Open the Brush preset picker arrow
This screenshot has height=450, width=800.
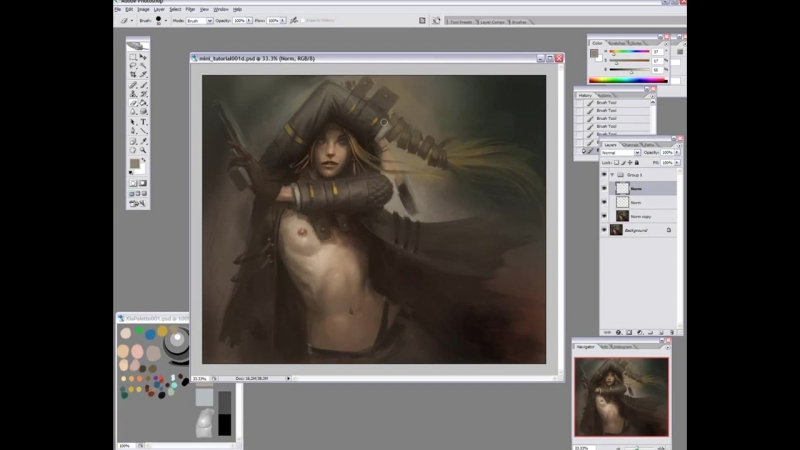[166, 20]
